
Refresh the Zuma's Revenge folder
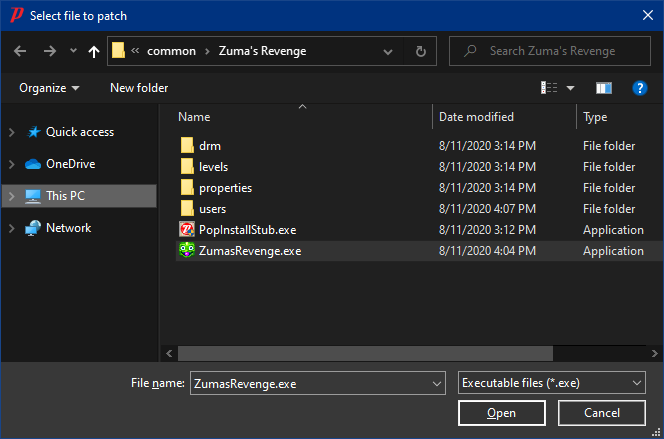tap(421, 51)
